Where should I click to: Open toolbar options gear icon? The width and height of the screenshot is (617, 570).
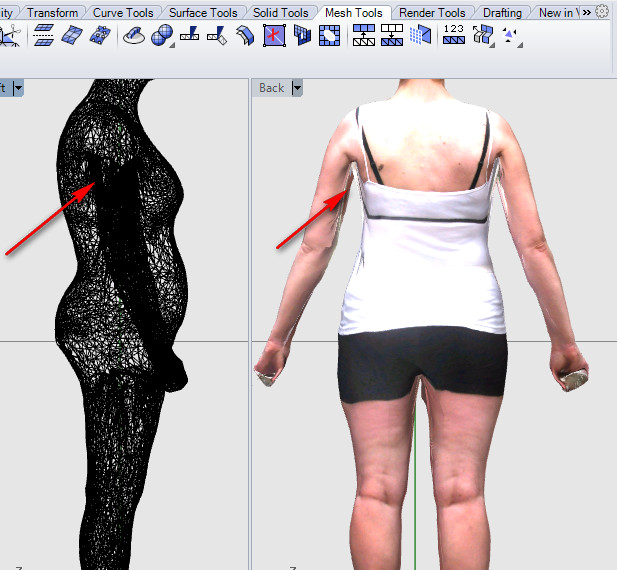pyautogui.click(x=602, y=12)
